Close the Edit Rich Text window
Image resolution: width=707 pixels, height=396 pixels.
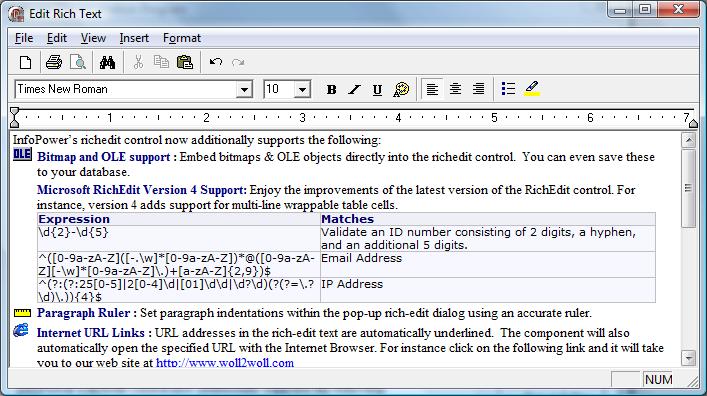(679, 9)
